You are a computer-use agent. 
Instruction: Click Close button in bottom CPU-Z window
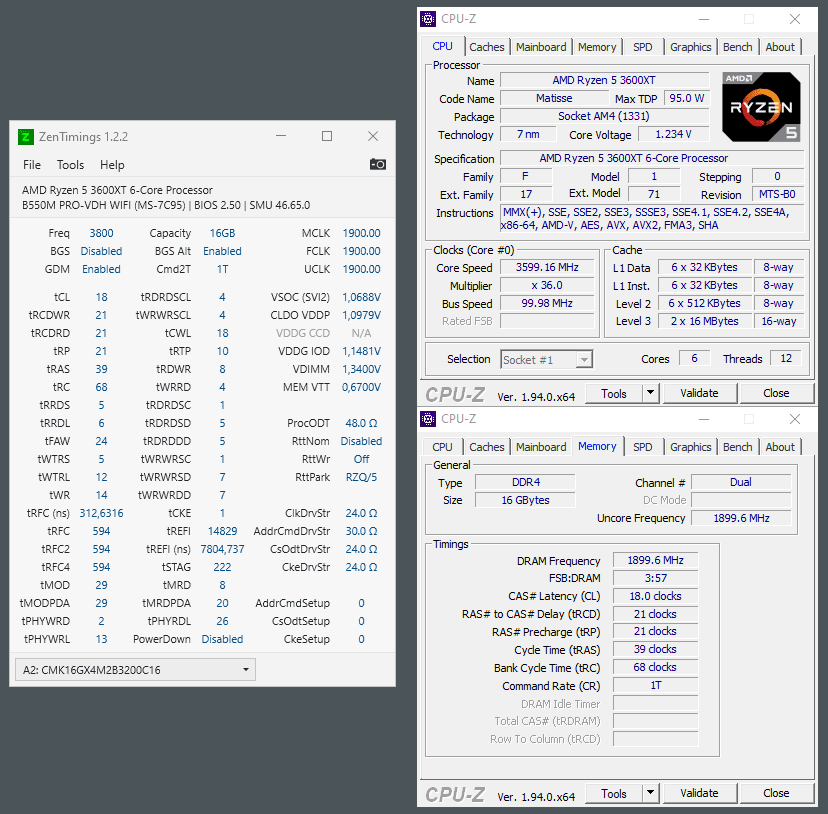[776, 793]
